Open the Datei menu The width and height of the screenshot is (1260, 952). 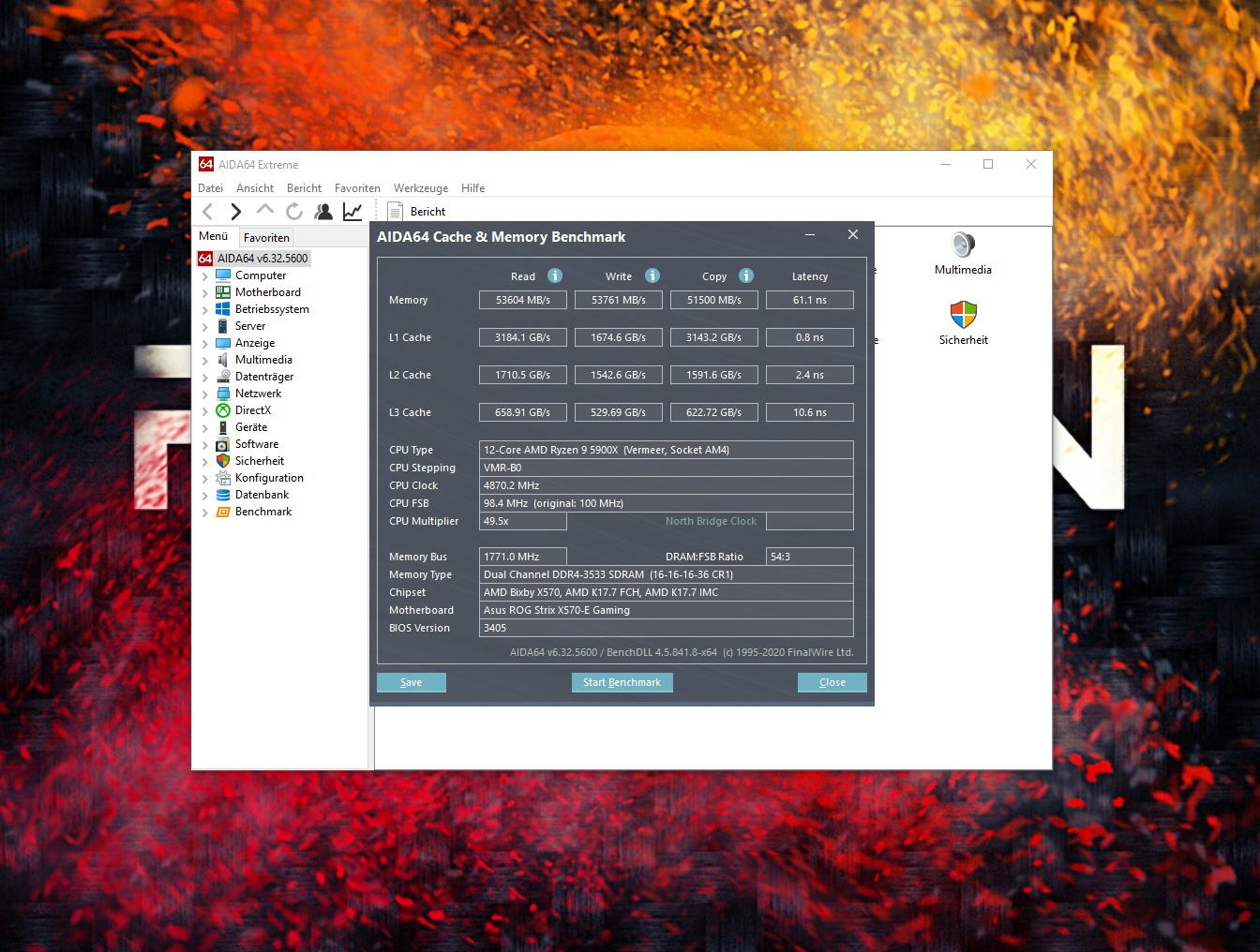click(x=210, y=188)
